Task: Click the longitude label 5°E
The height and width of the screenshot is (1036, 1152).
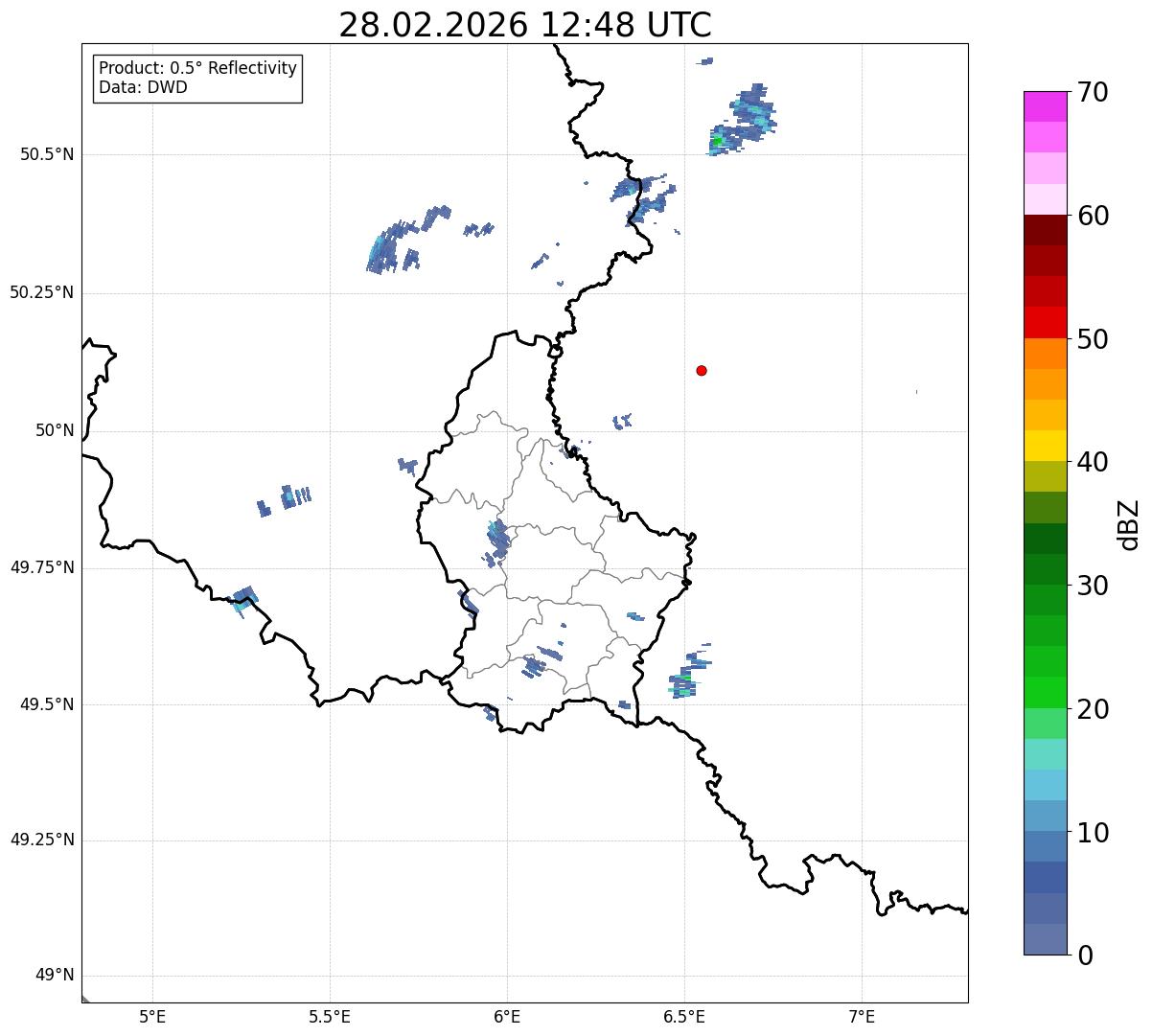Action: click(152, 1016)
